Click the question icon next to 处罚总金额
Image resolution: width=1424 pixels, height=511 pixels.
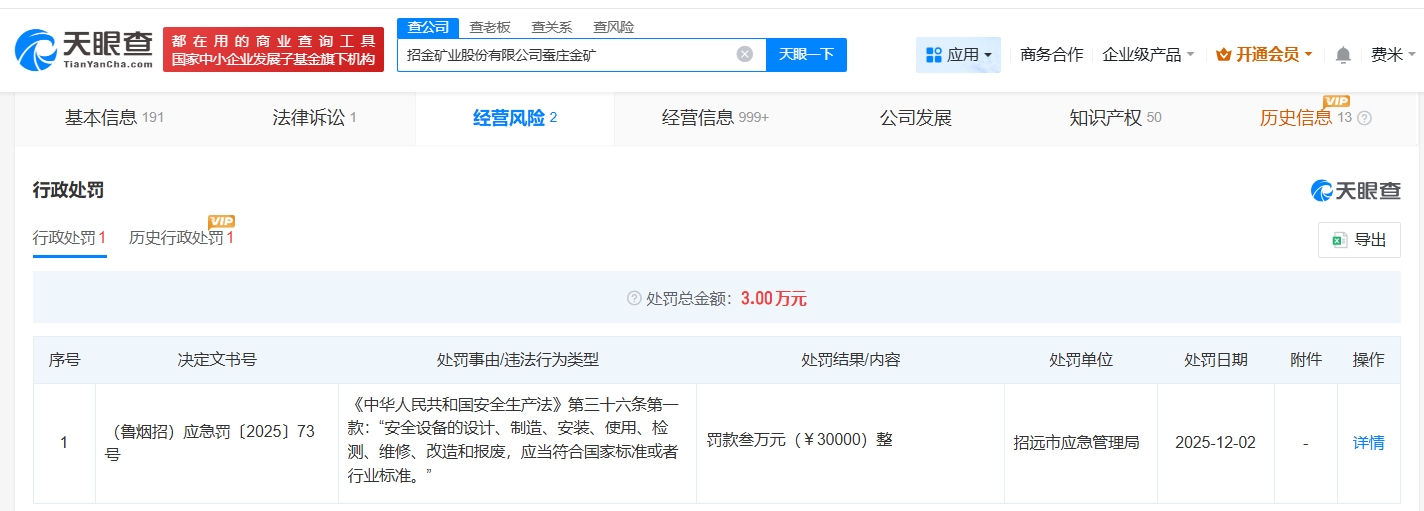pyautogui.click(x=633, y=298)
